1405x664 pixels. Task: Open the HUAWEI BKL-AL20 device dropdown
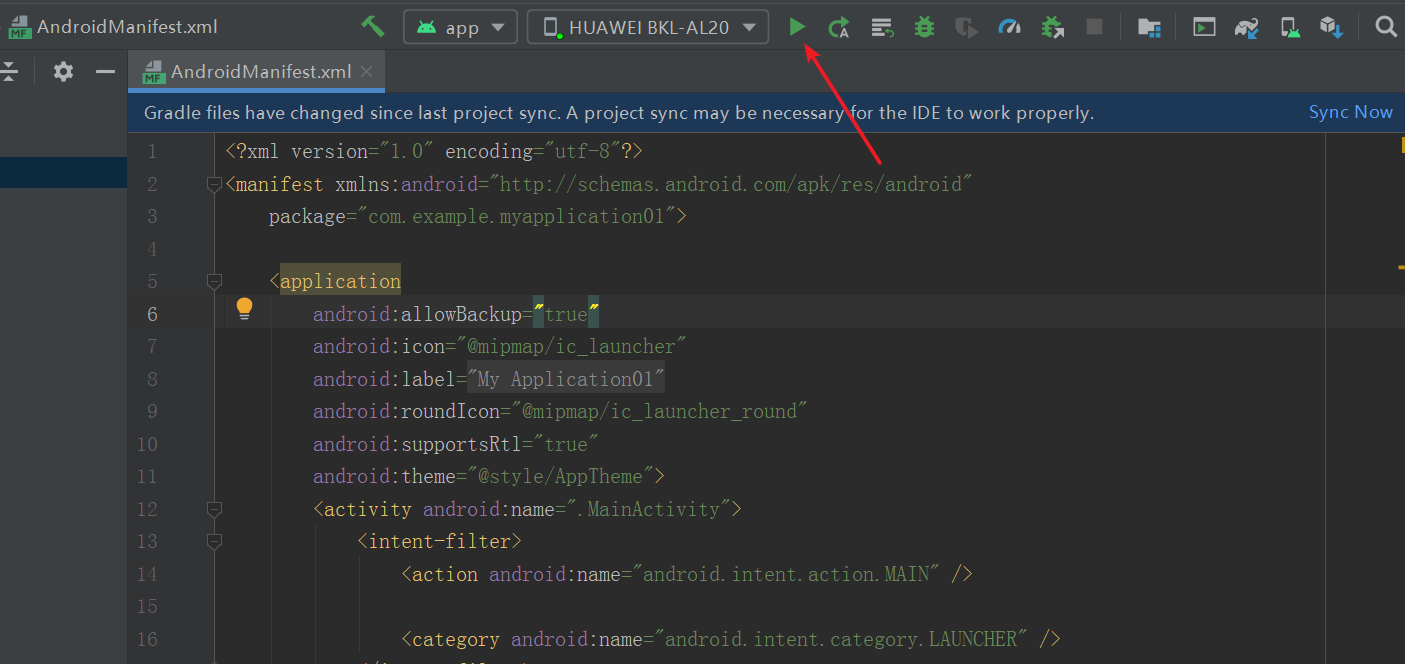pos(648,27)
